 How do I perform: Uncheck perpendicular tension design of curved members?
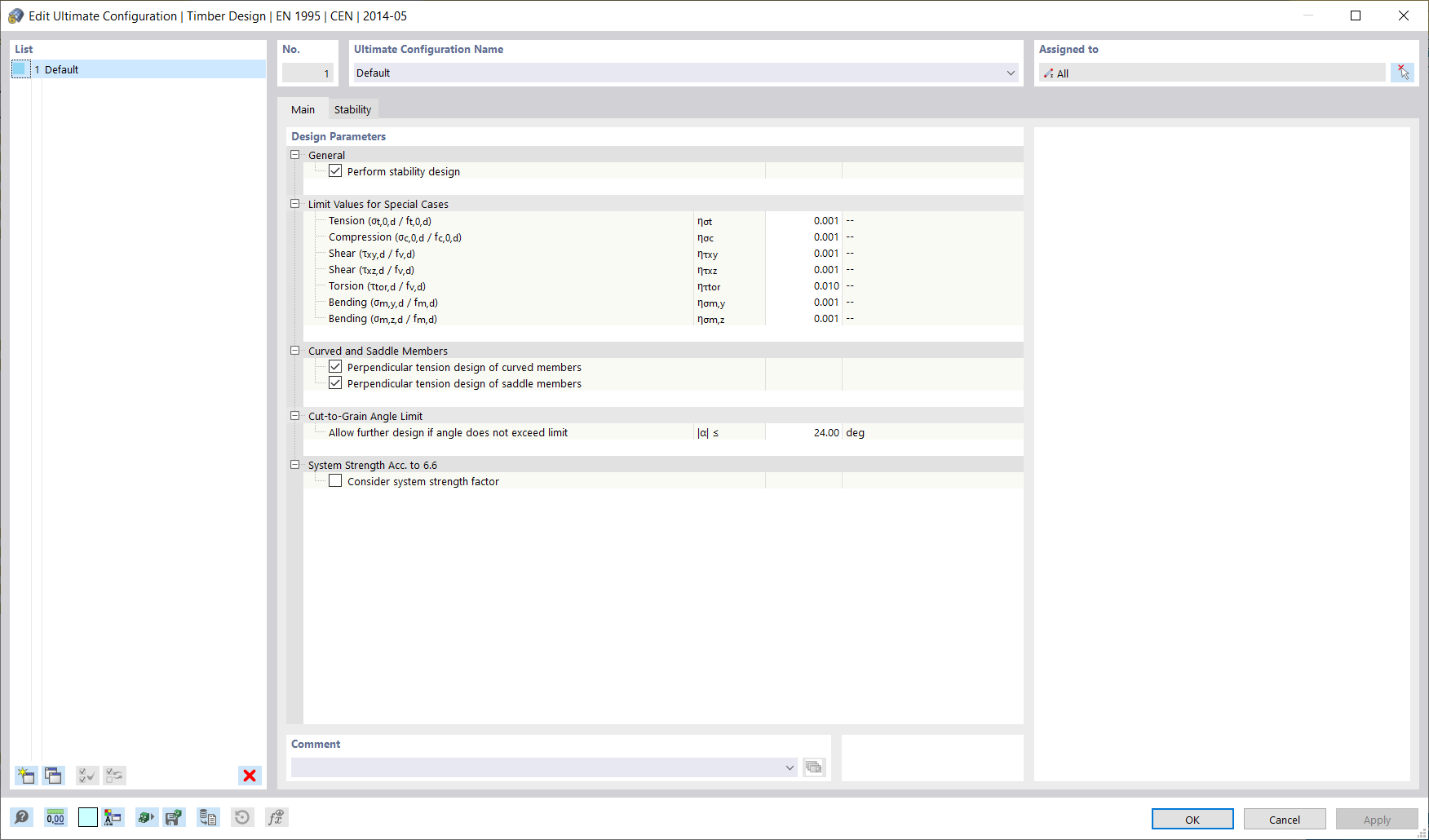point(335,366)
